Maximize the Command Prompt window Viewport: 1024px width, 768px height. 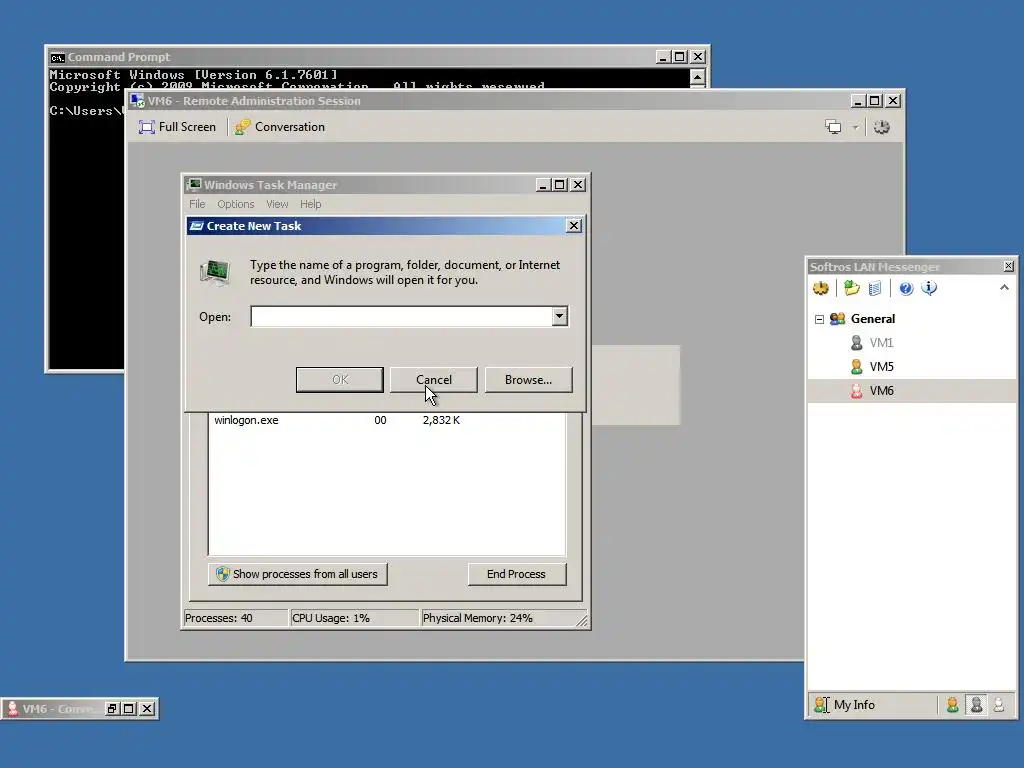pyautogui.click(x=680, y=57)
